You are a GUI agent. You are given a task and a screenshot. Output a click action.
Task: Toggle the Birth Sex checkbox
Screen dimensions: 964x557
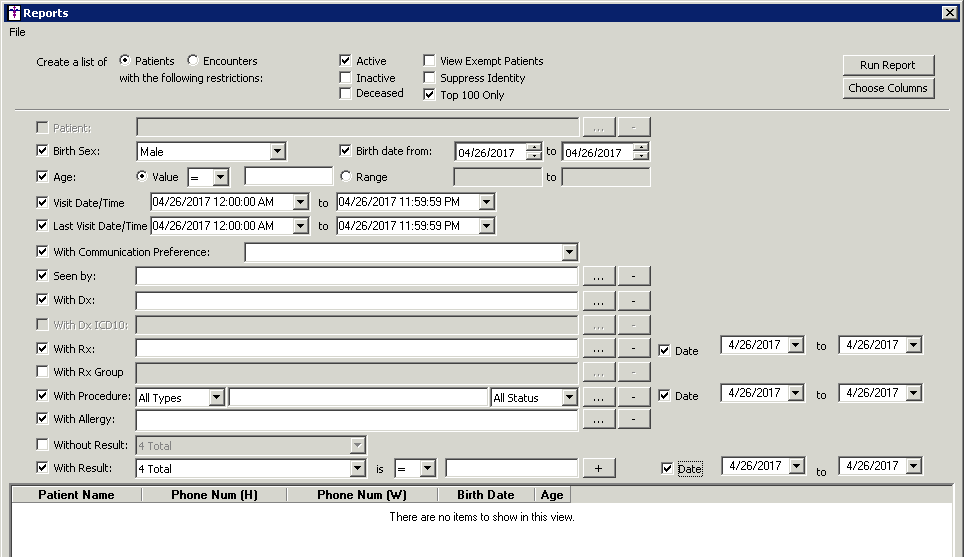coord(42,151)
